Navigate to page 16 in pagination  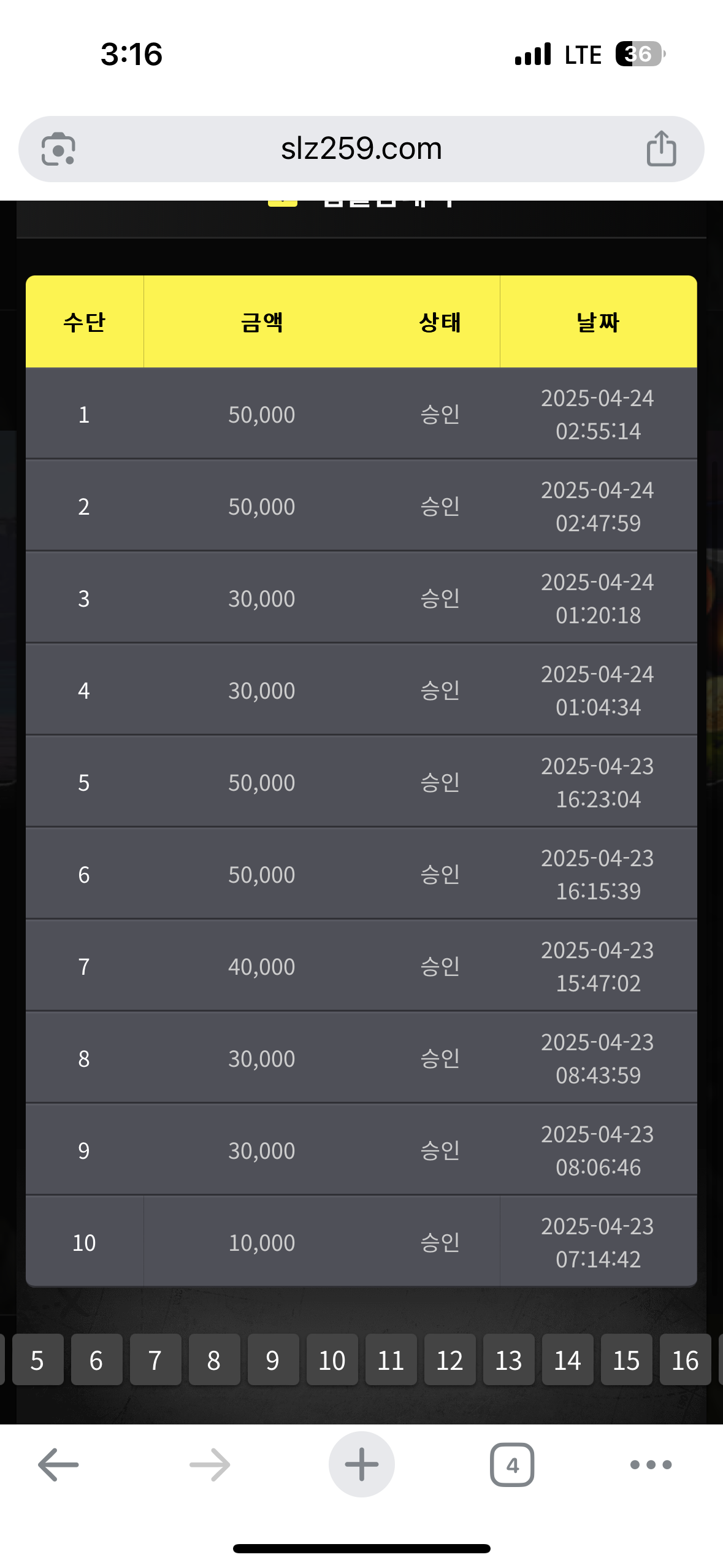click(x=685, y=1360)
